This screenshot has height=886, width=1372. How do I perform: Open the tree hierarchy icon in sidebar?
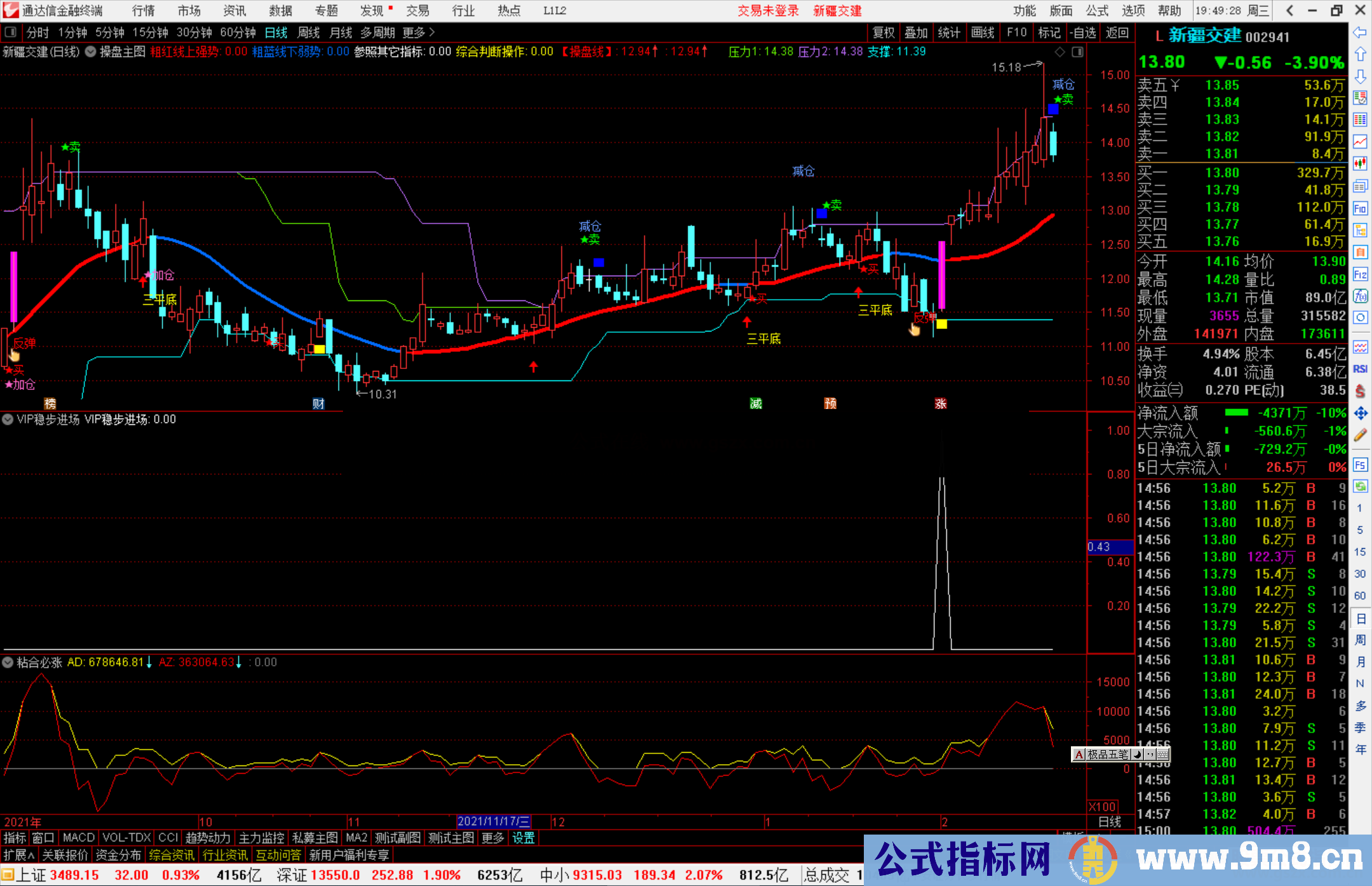point(1360,230)
